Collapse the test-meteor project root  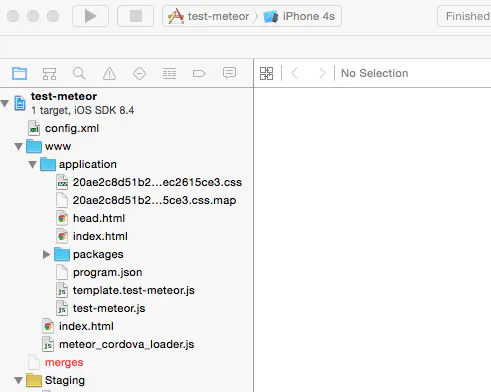pos(5,103)
